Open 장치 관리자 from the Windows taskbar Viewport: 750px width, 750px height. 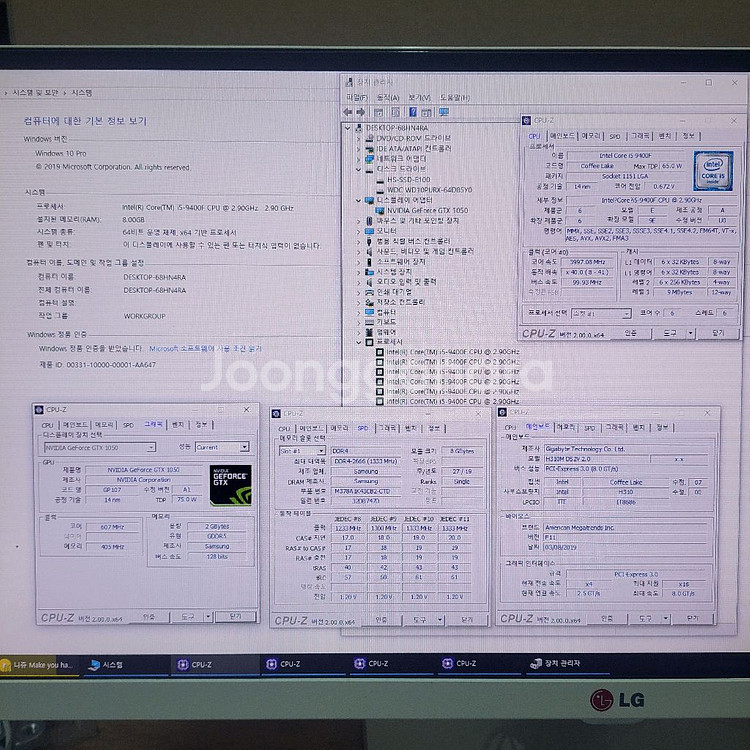click(568, 663)
